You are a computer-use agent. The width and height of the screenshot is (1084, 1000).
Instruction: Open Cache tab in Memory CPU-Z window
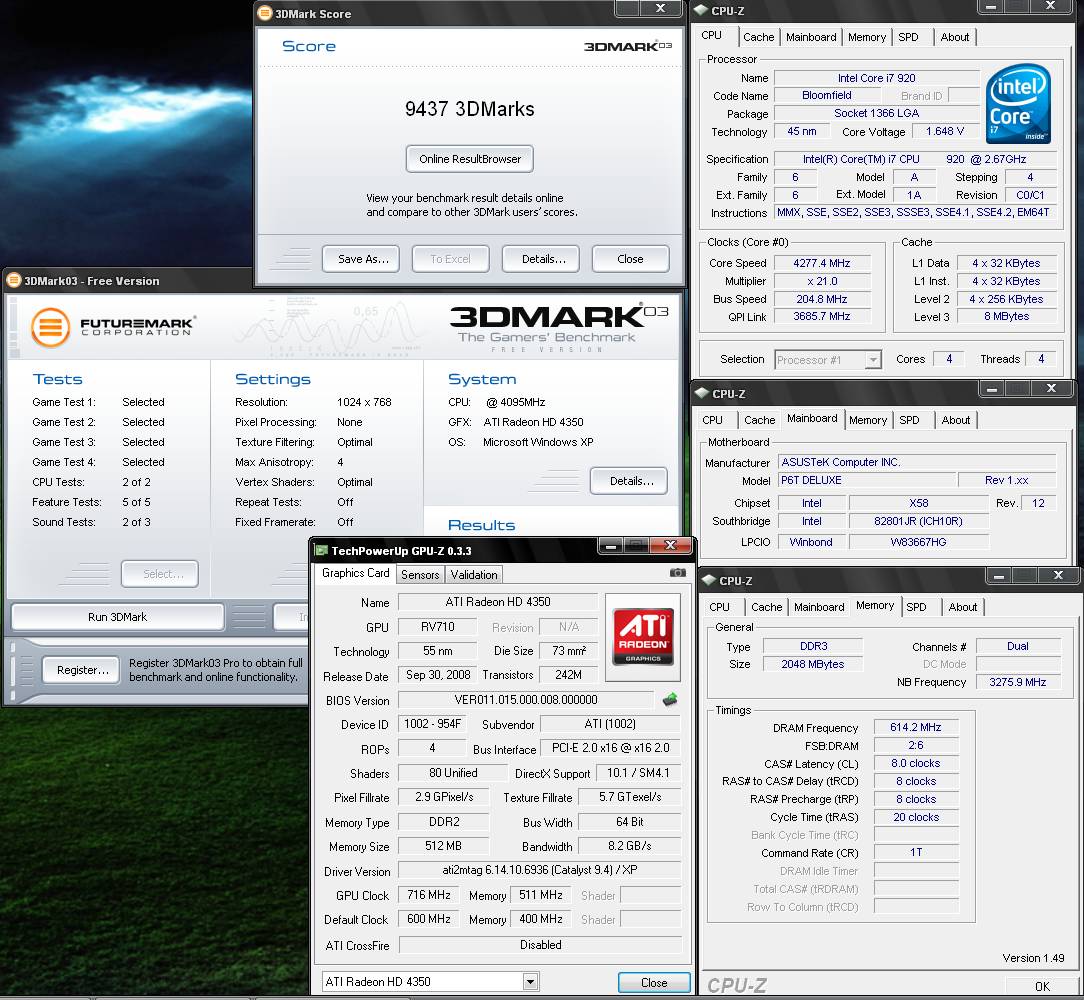(x=766, y=607)
